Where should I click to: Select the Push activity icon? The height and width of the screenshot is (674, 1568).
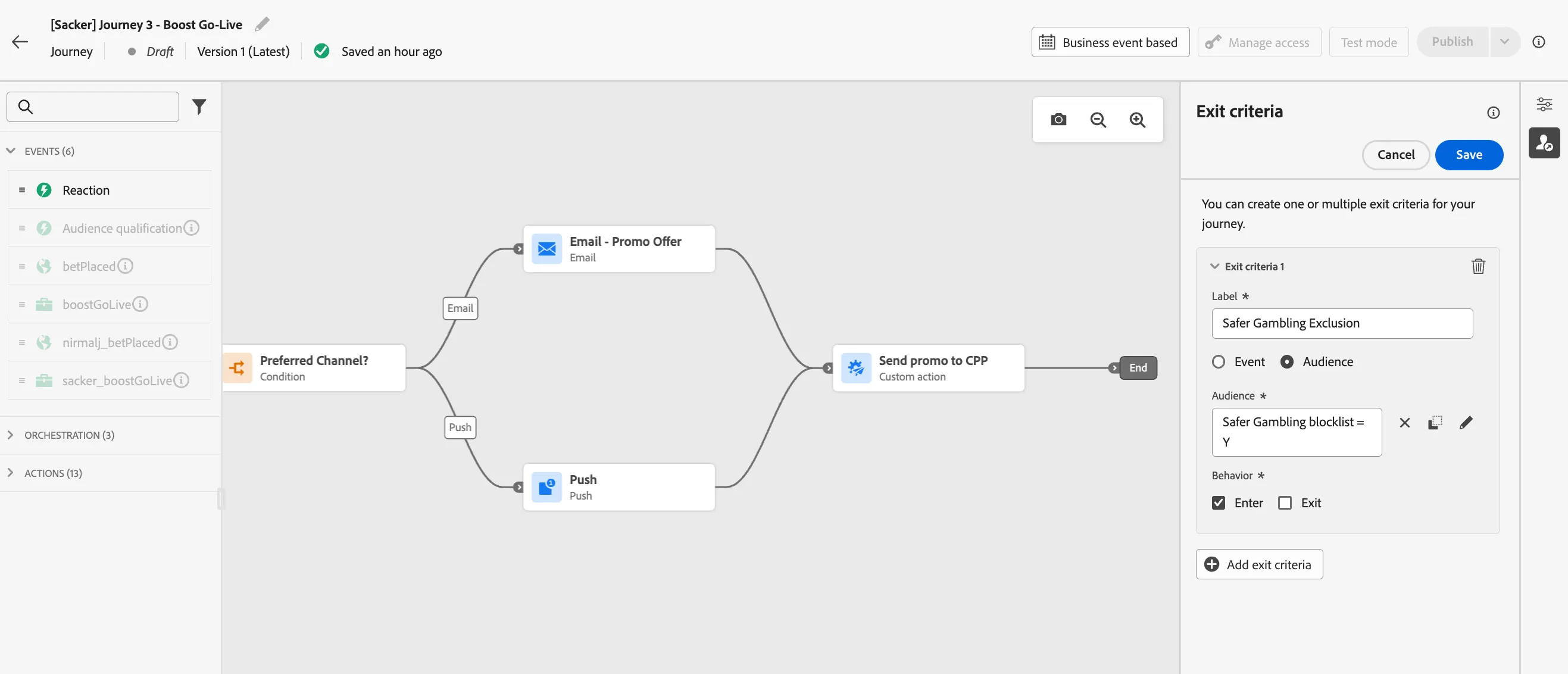pos(546,487)
